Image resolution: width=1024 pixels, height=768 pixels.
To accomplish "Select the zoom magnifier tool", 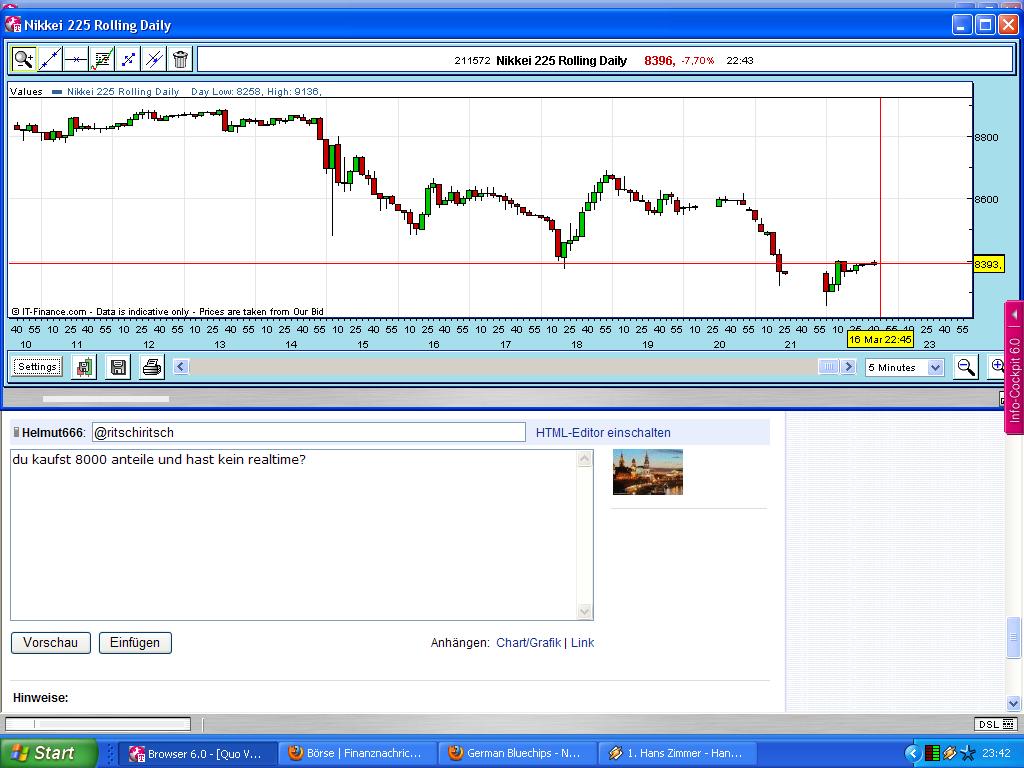I will (24, 59).
